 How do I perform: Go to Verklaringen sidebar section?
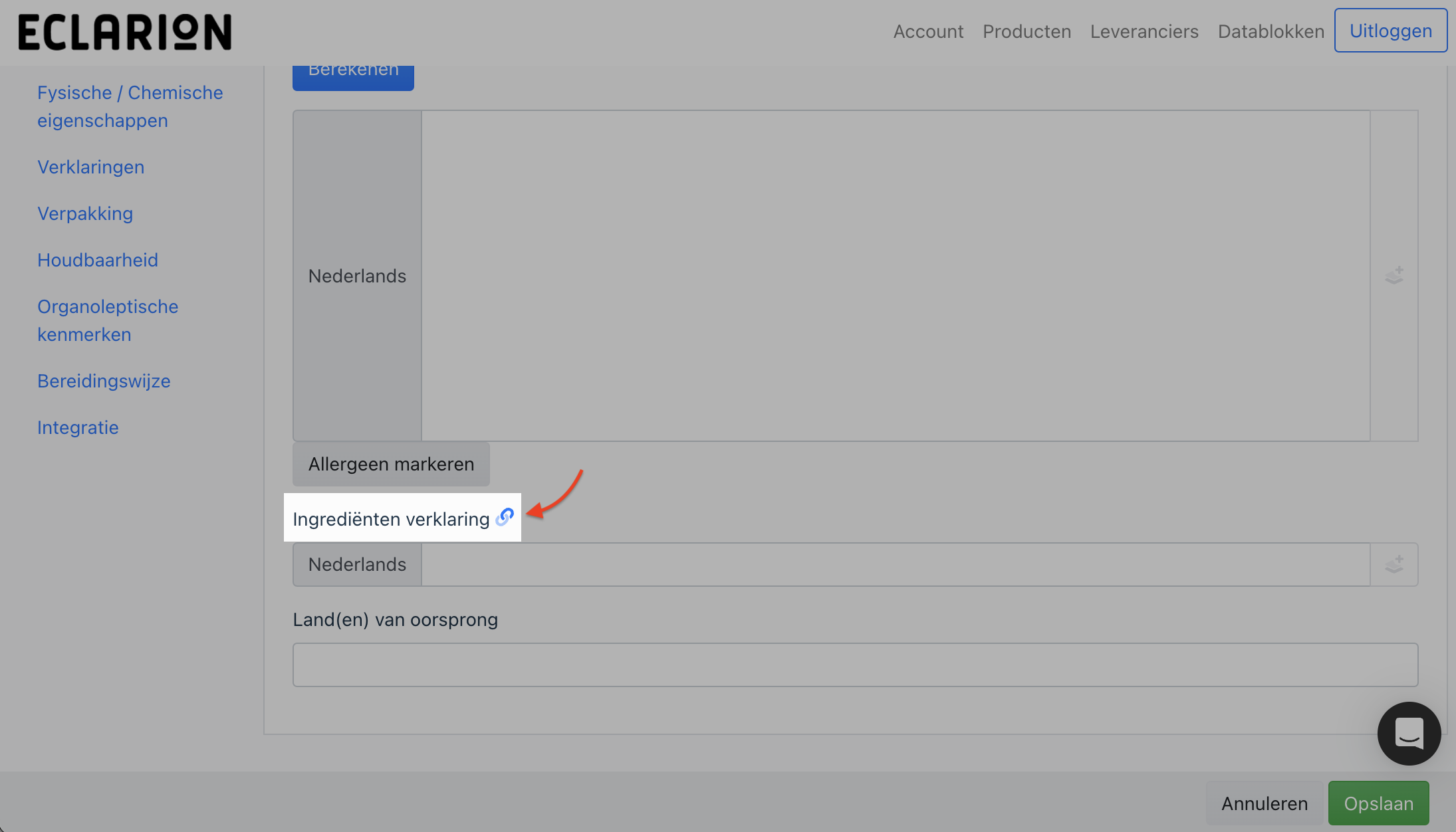tap(90, 167)
